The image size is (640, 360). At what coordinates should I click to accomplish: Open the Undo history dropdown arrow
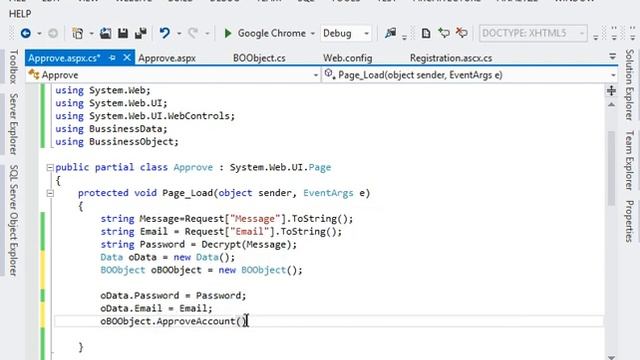[179, 33]
